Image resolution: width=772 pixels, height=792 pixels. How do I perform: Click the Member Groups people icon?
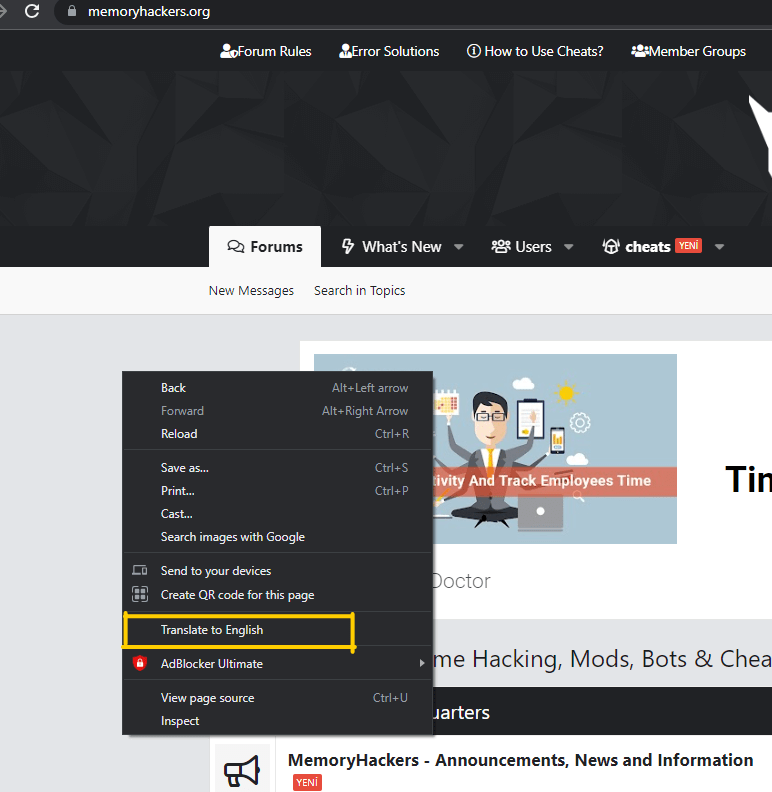(x=640, y=51)
